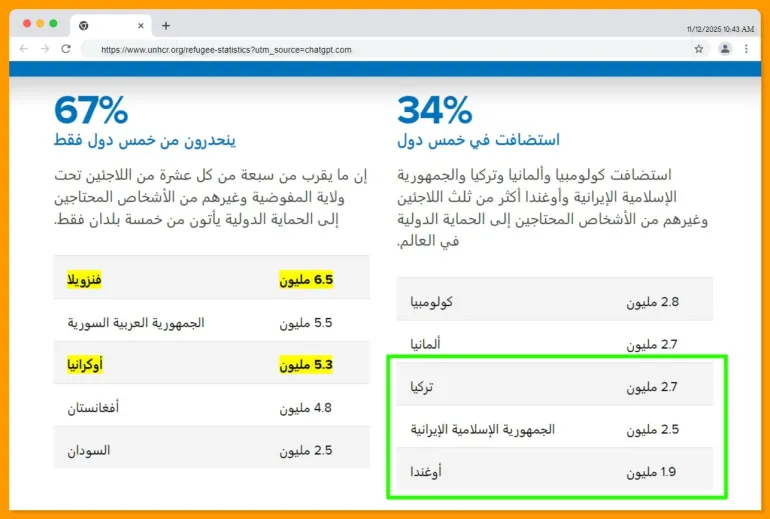Select the السودان row label
This screenshot has height=519, width=770.
pyautogui.click(x=88, y=450)
